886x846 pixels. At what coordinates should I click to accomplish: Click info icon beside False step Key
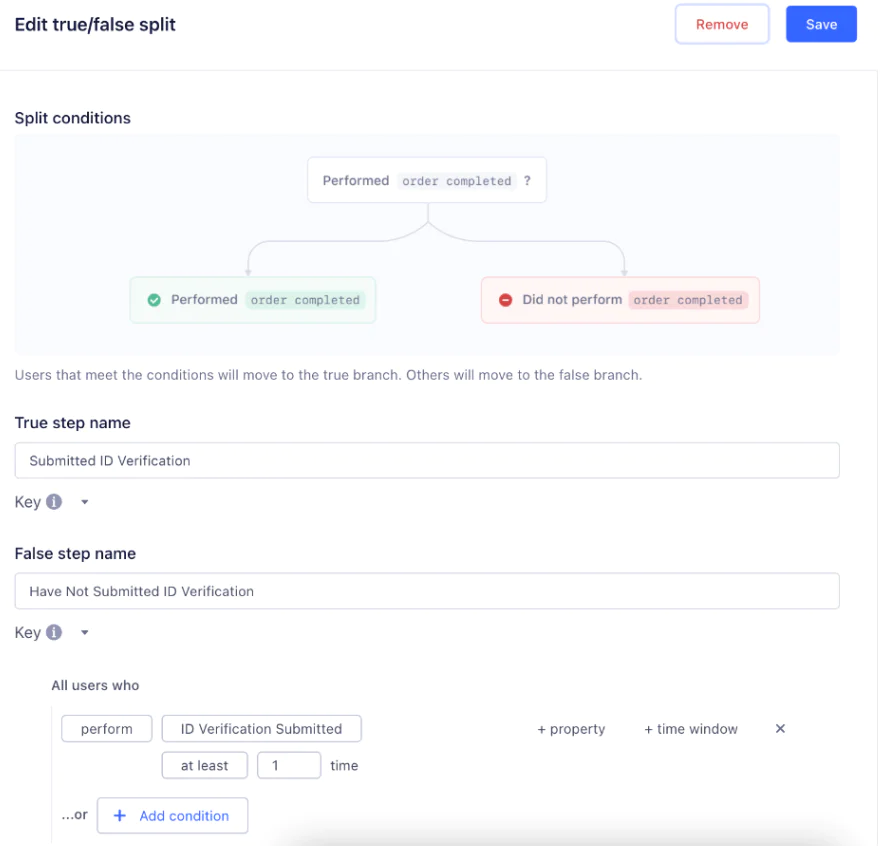point(54,632)
